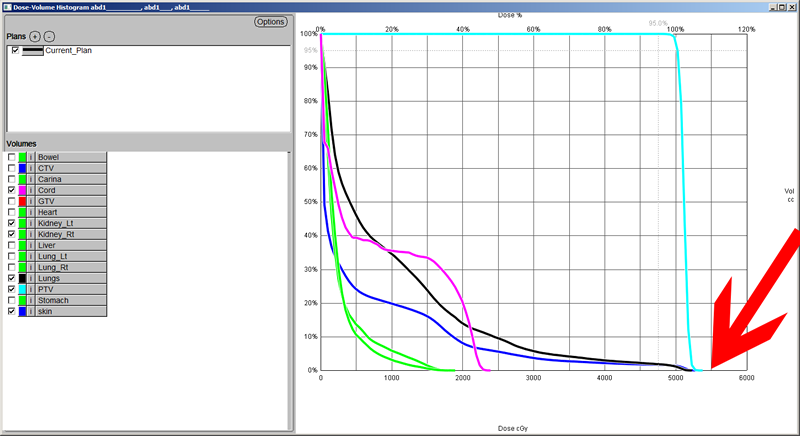Enable the GTV volume checkbox
Screen dimensions: 800x436
coord(12,201)
